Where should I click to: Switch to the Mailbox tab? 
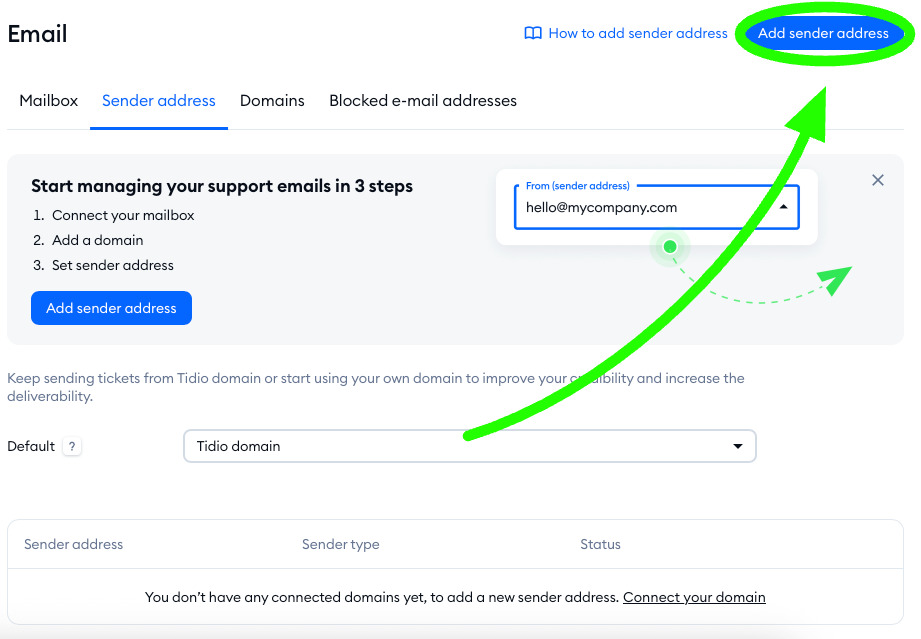pos(49,101)
